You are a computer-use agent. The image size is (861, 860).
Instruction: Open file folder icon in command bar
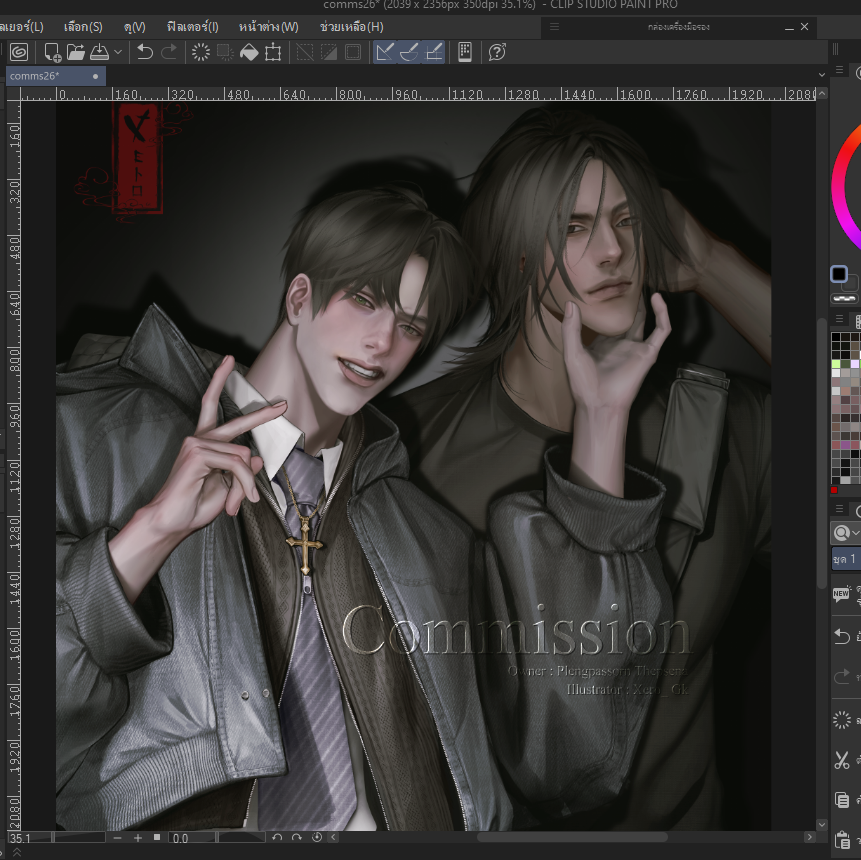point(76,52)
